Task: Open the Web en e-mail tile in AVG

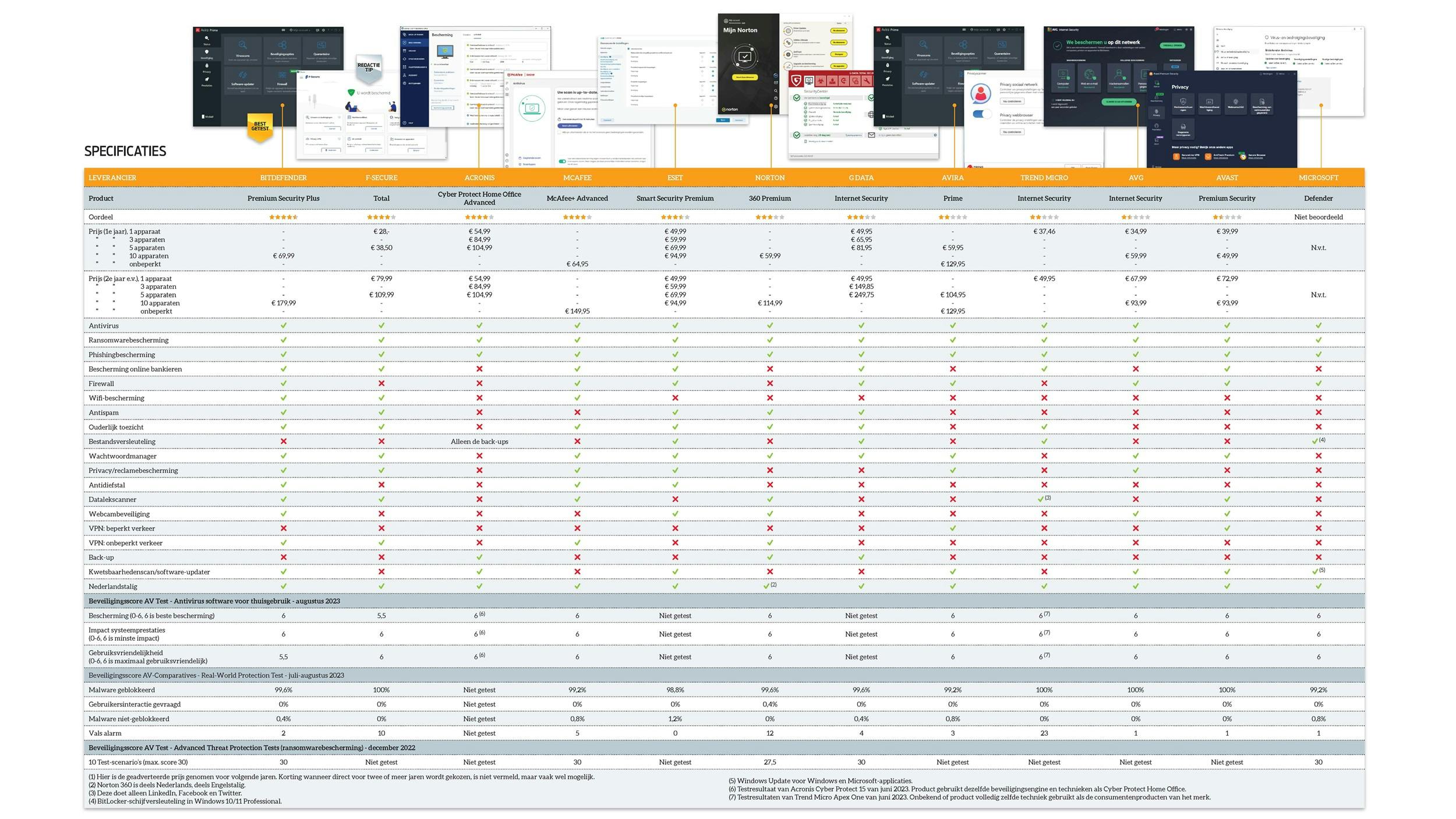Action: tap(1089, 77)
